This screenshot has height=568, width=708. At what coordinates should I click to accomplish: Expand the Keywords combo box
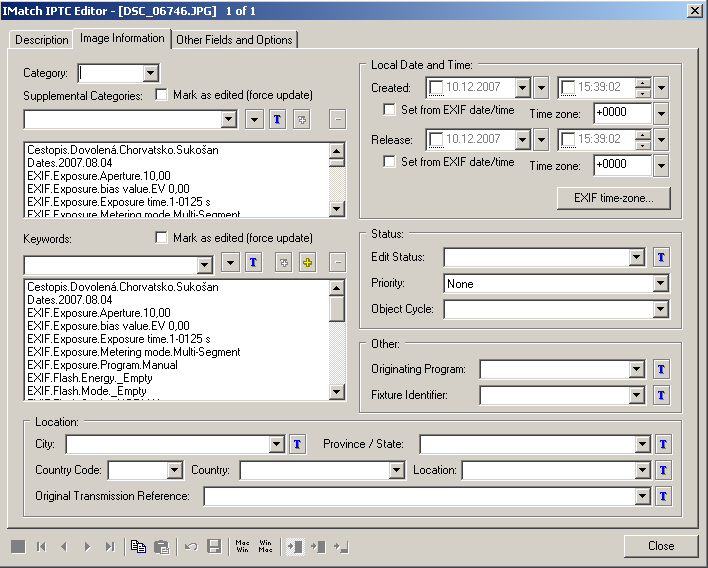205,265
